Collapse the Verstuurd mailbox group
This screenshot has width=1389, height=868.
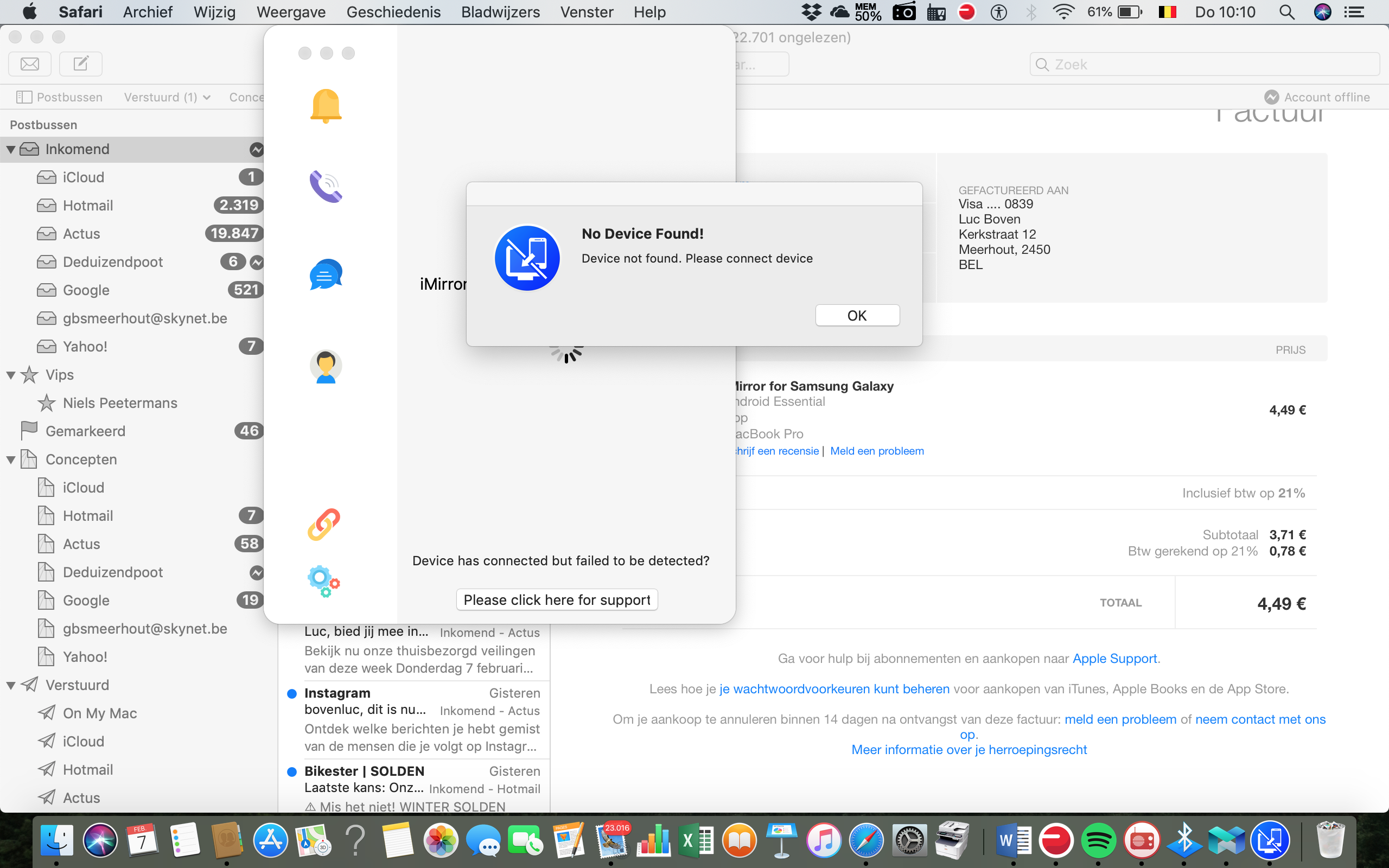tap(10, 685)
